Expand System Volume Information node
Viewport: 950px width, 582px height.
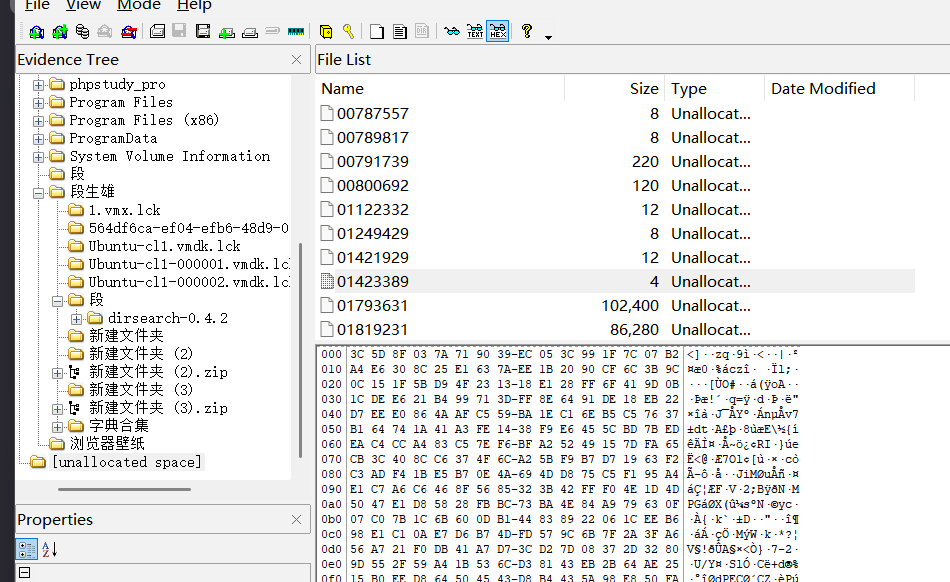[x=38, y=157]
